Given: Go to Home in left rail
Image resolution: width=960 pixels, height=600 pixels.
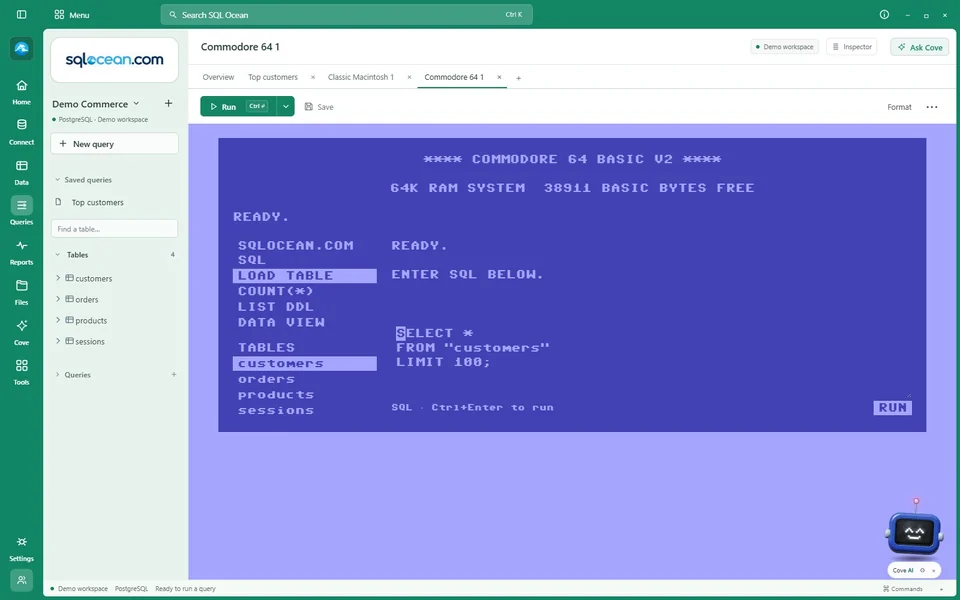Looking at the screenshot, I should tap(21, 91).
